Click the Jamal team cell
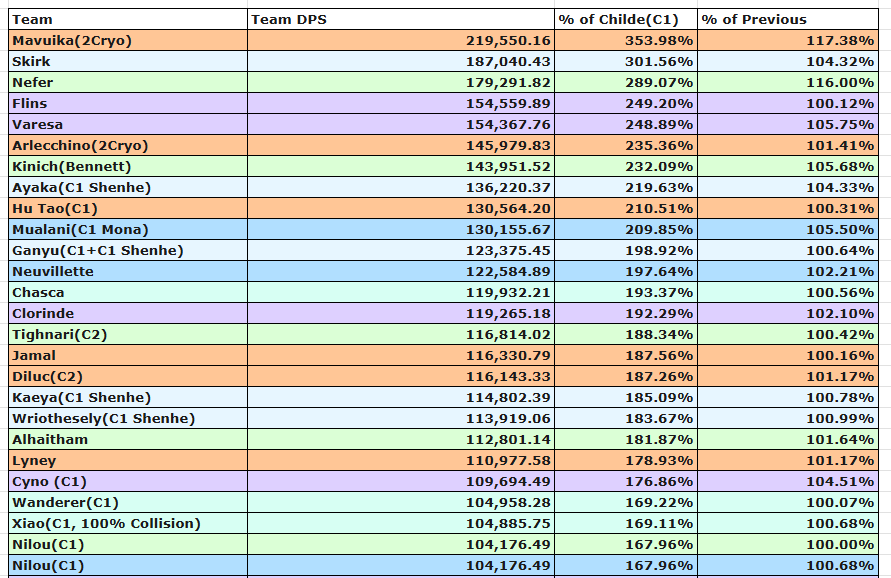Screen dimensions: 891x578 point(128,356)
